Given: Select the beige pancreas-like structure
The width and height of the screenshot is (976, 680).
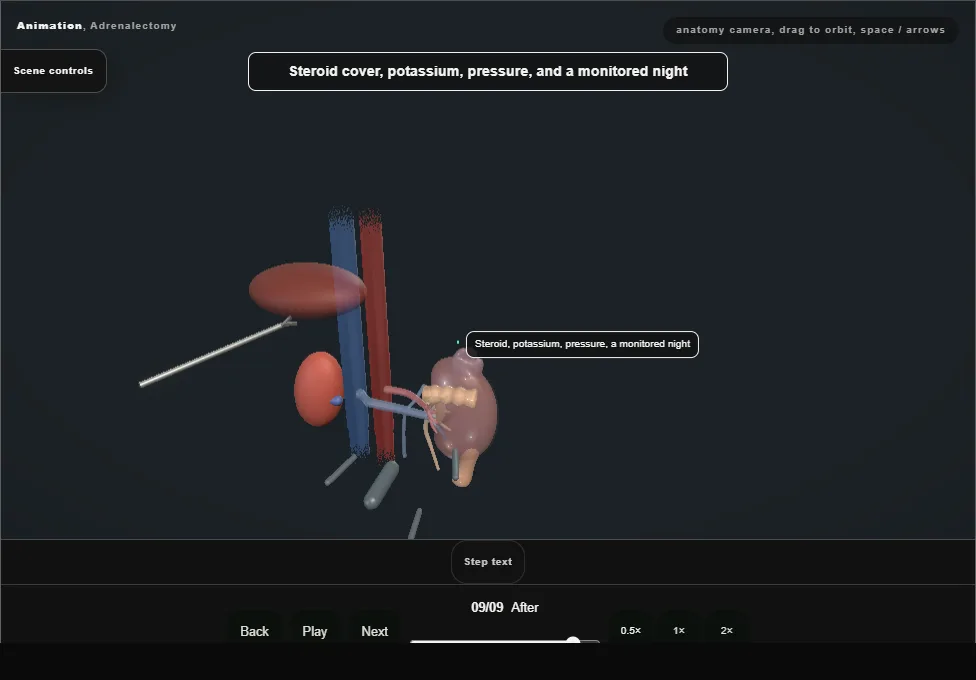Looking at the screenshot, I should pyautogui.click(x=450, y=395).
